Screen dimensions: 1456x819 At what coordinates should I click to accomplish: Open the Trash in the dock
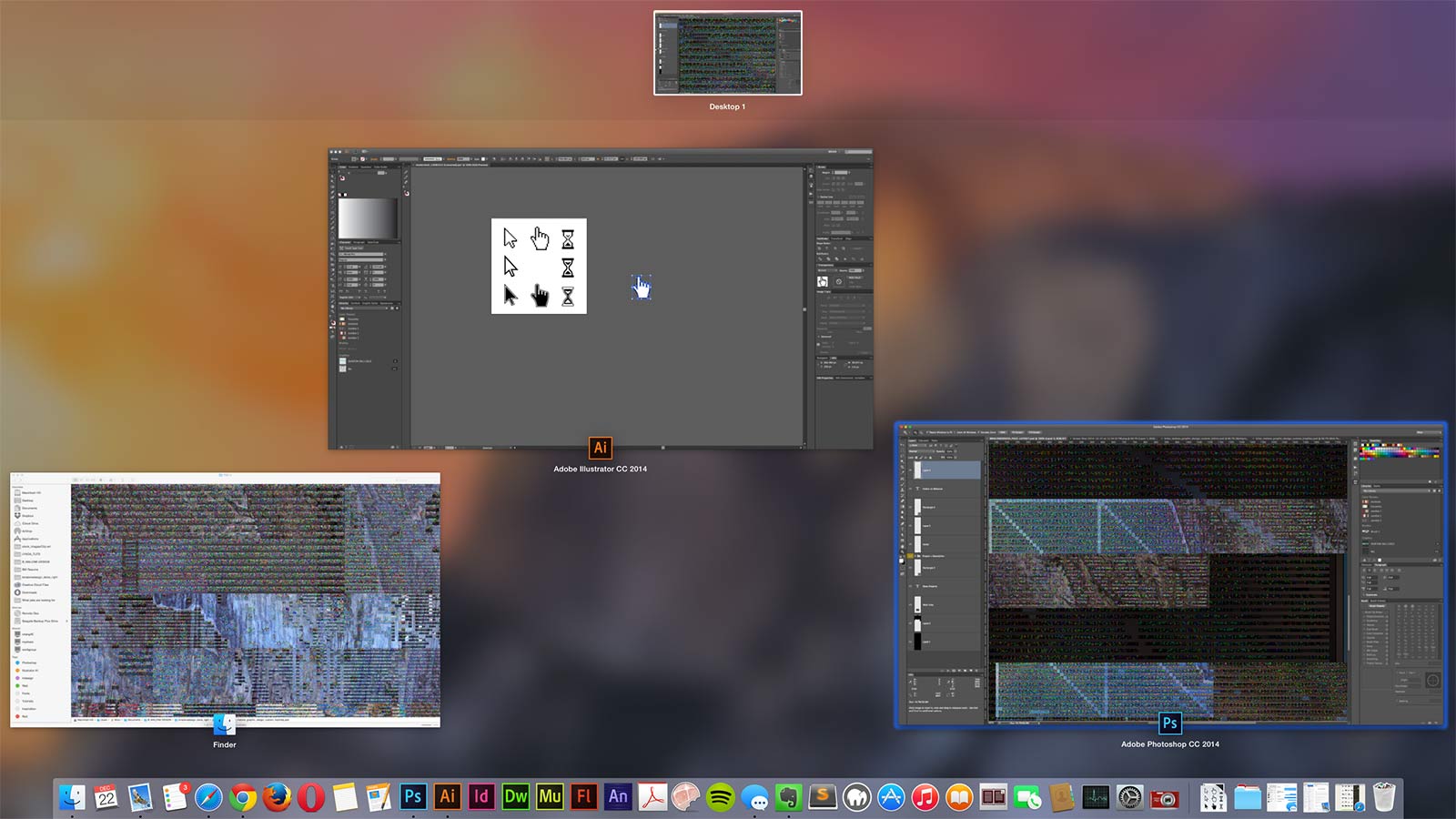click(1384, 797)
